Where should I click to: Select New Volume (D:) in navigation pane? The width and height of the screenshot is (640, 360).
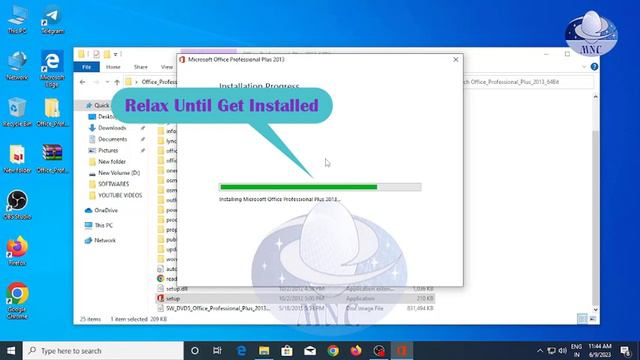tap(119, 173)
